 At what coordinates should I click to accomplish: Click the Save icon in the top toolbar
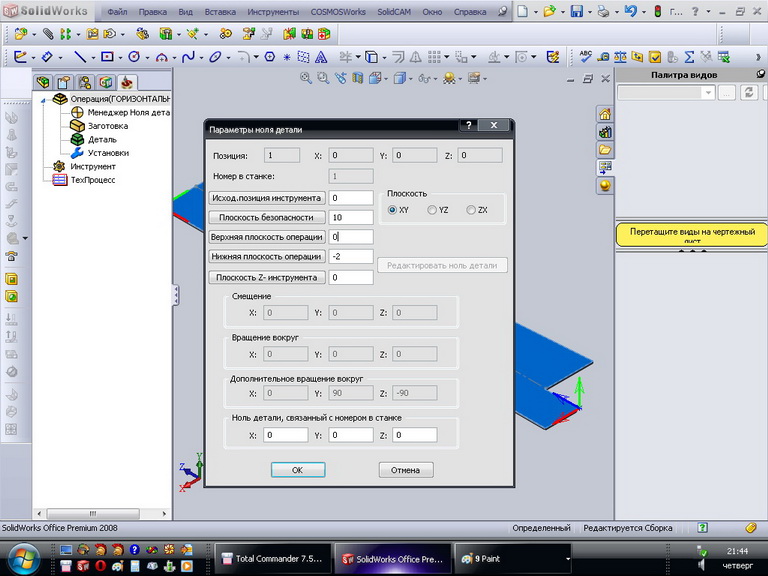(x=577, y=12)
